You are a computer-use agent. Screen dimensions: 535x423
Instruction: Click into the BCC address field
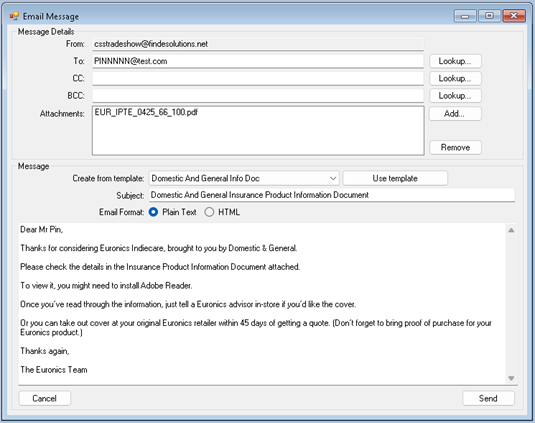point(258,96)
